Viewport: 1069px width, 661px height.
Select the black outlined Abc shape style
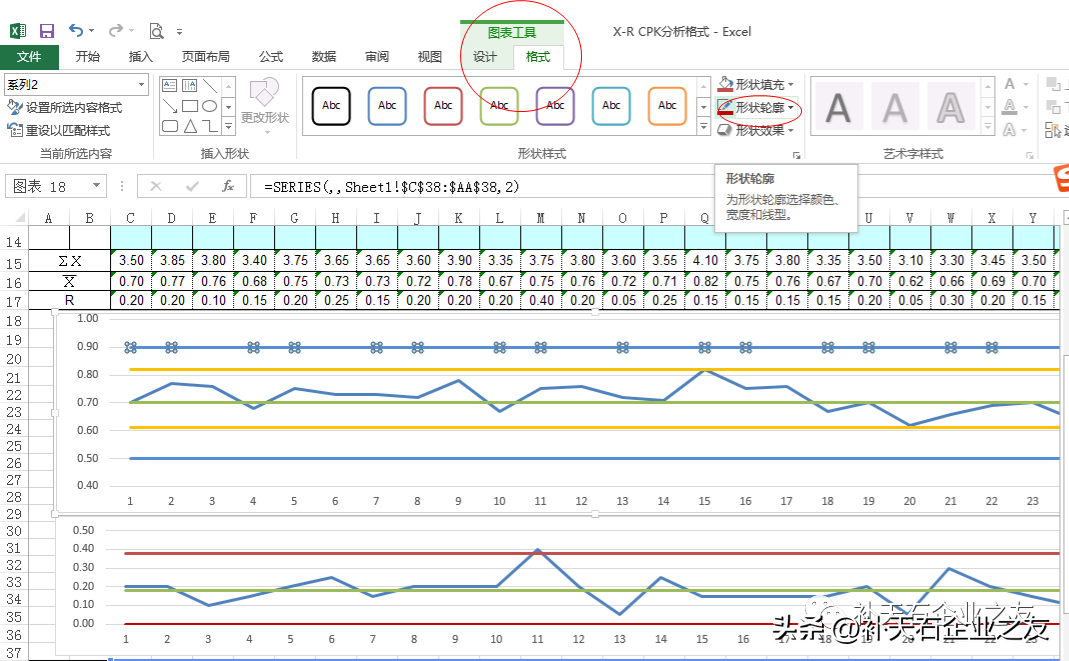(x=331, y=106)
